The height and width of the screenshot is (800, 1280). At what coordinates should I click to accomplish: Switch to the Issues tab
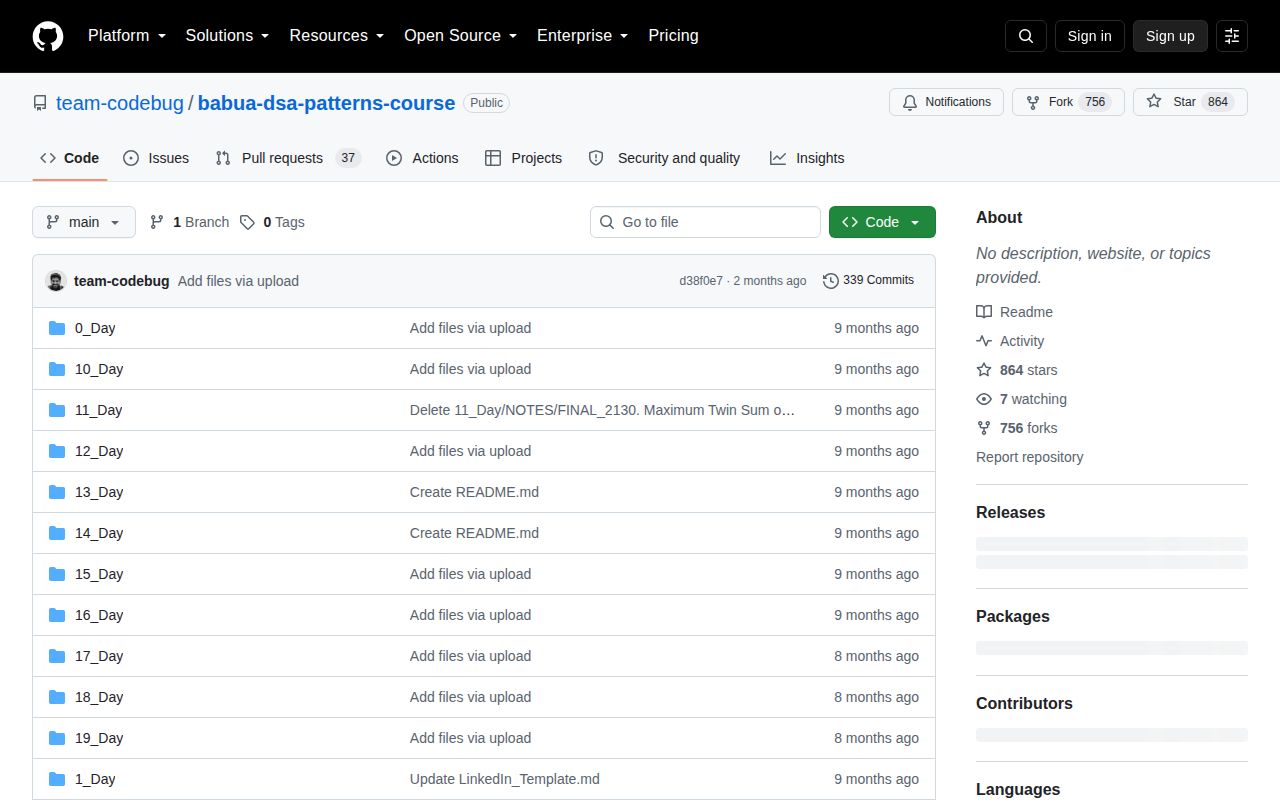156,158
